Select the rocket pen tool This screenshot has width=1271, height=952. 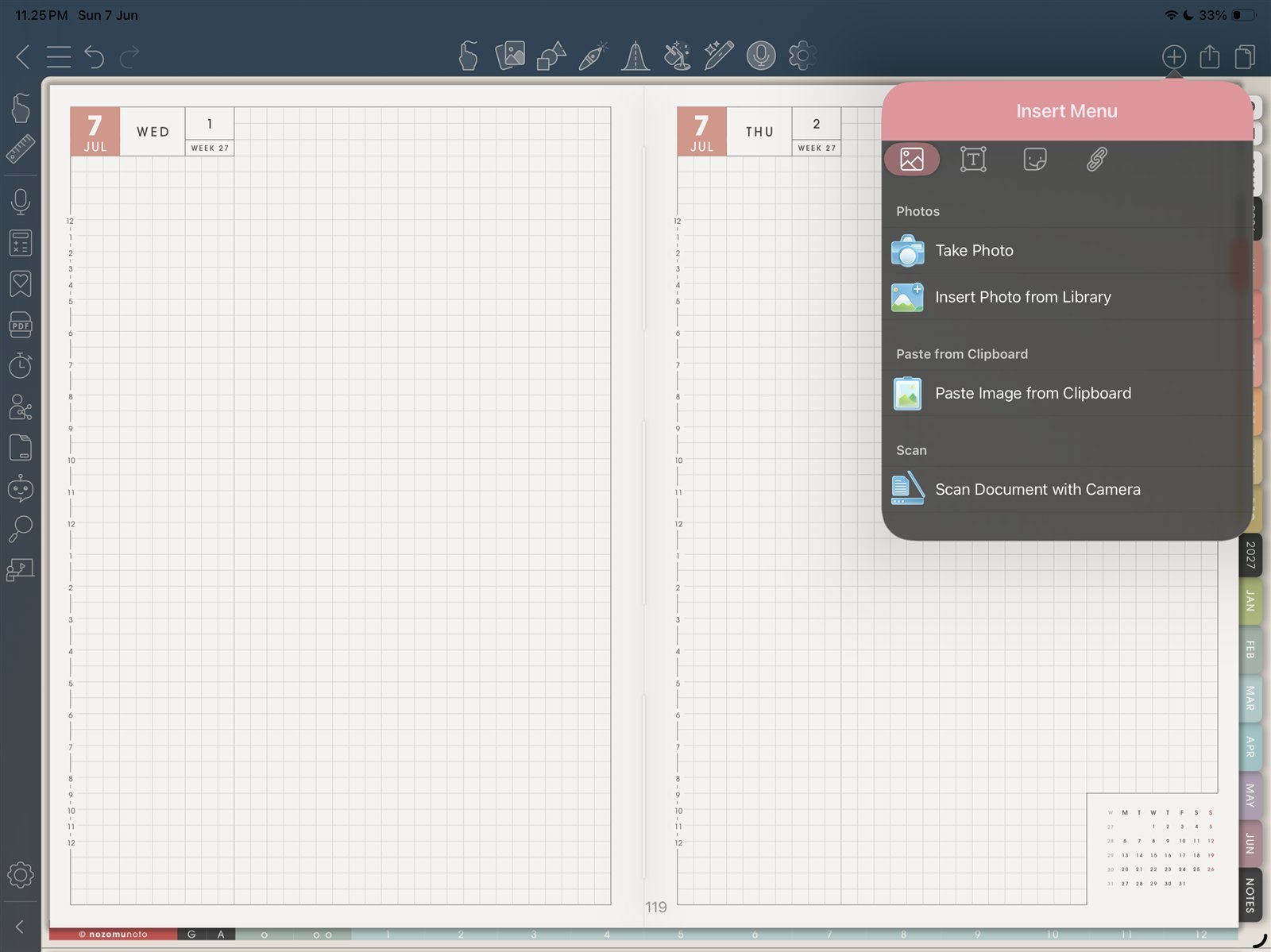pos(593,56)
